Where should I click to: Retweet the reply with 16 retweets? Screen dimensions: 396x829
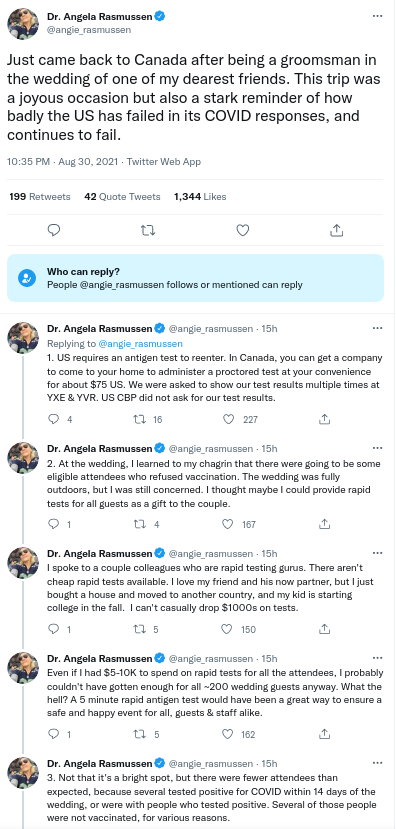(x=141, y=419)
